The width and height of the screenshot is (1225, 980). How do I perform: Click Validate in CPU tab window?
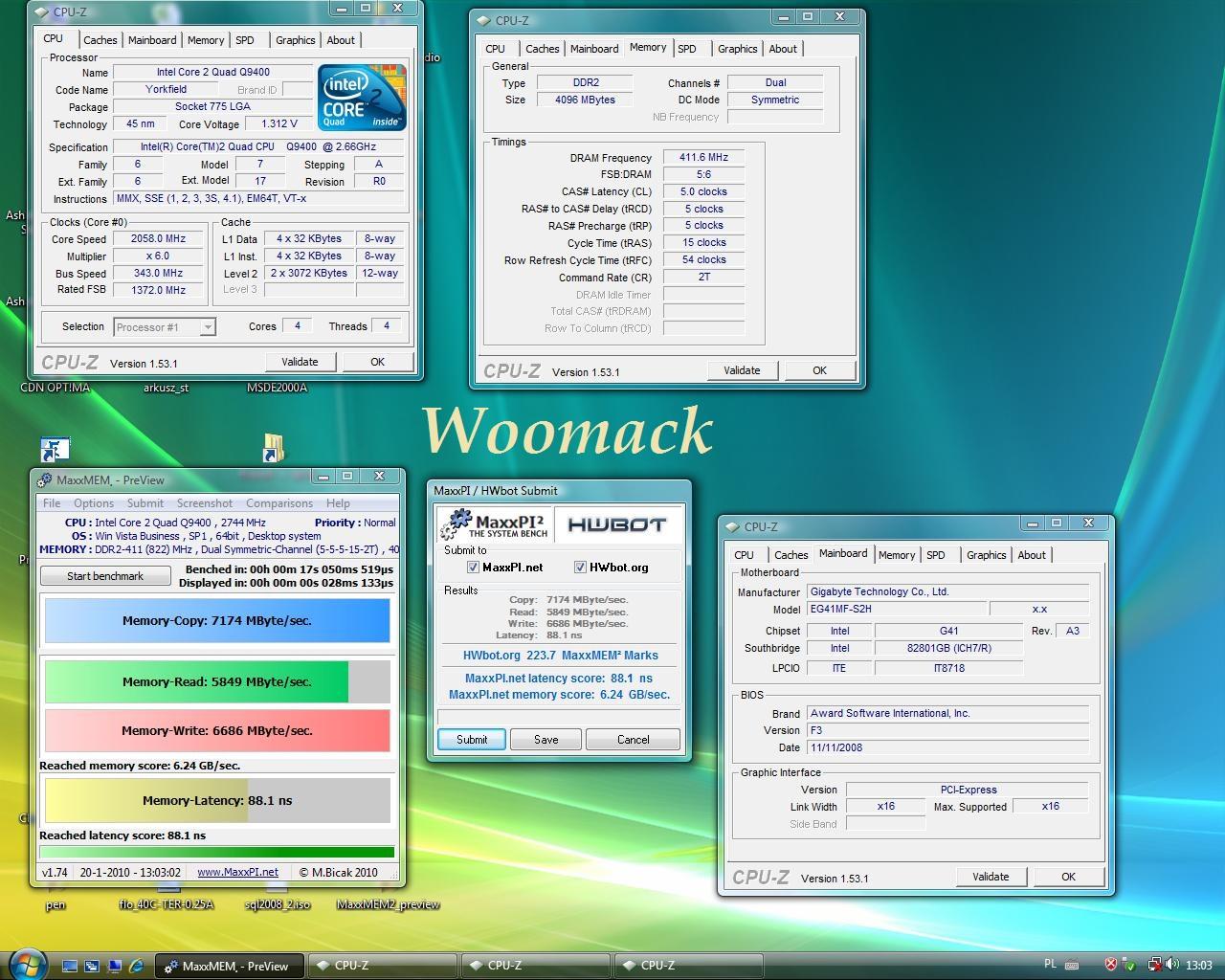tap(300, 362)
